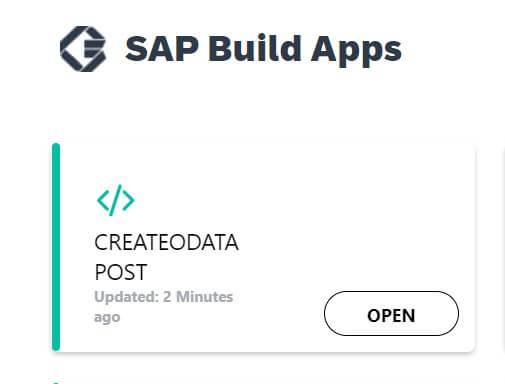505x384 pixels.
Task: Click the word POST in the project name
Action: click(121, 272)
